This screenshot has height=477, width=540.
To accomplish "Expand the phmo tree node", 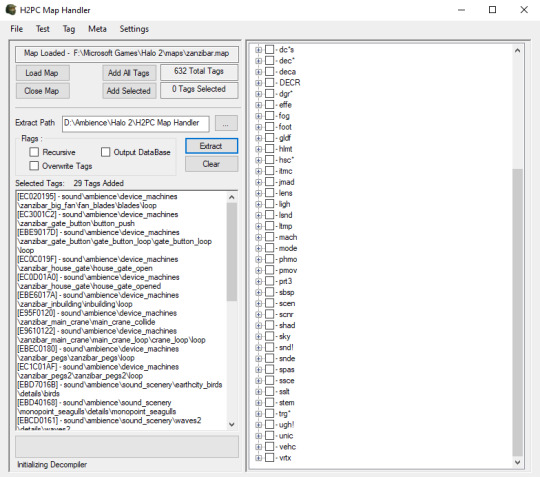I will 258,259.
